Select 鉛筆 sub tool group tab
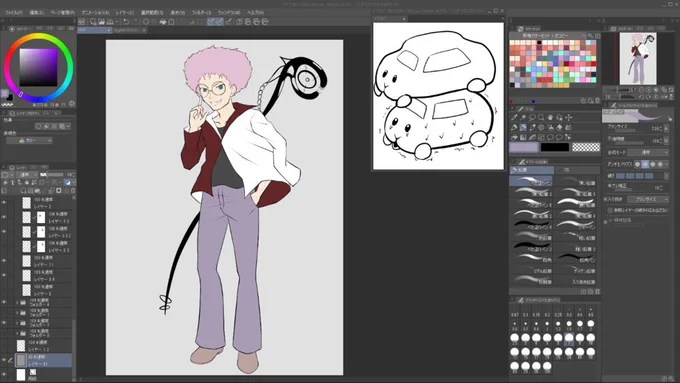Viewport: 680px width, 383px height. coord(532,170)
